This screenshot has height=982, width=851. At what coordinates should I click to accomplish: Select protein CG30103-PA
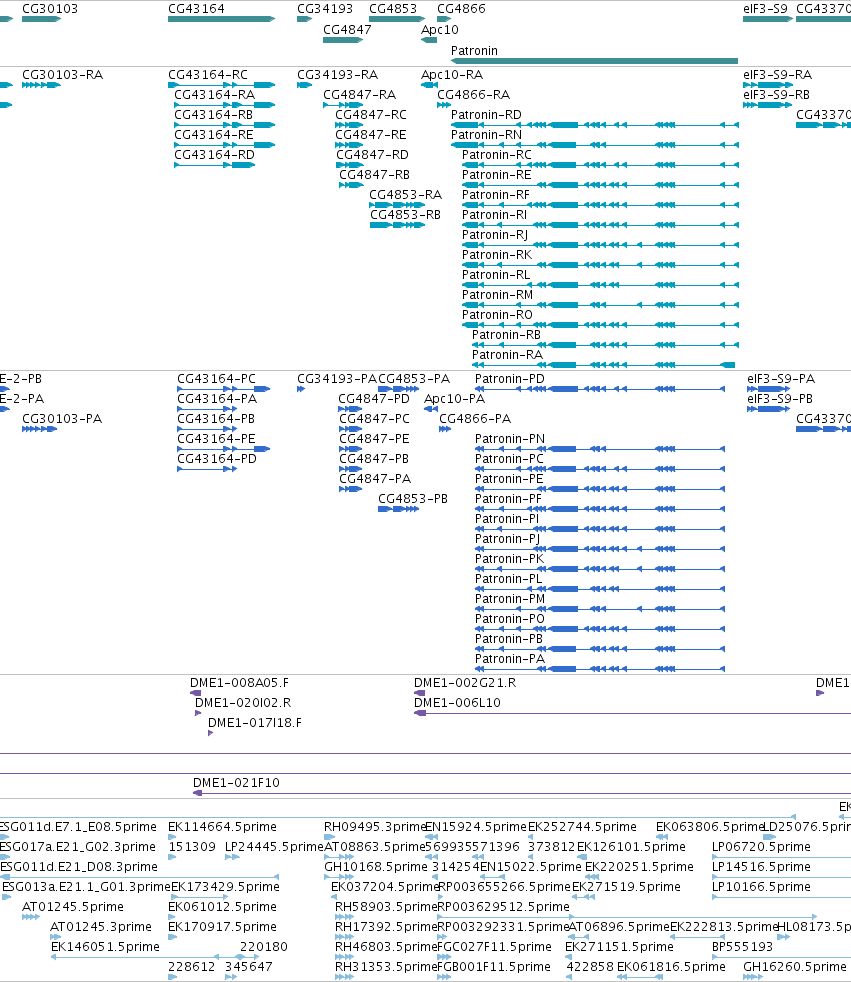pos(62,419)
